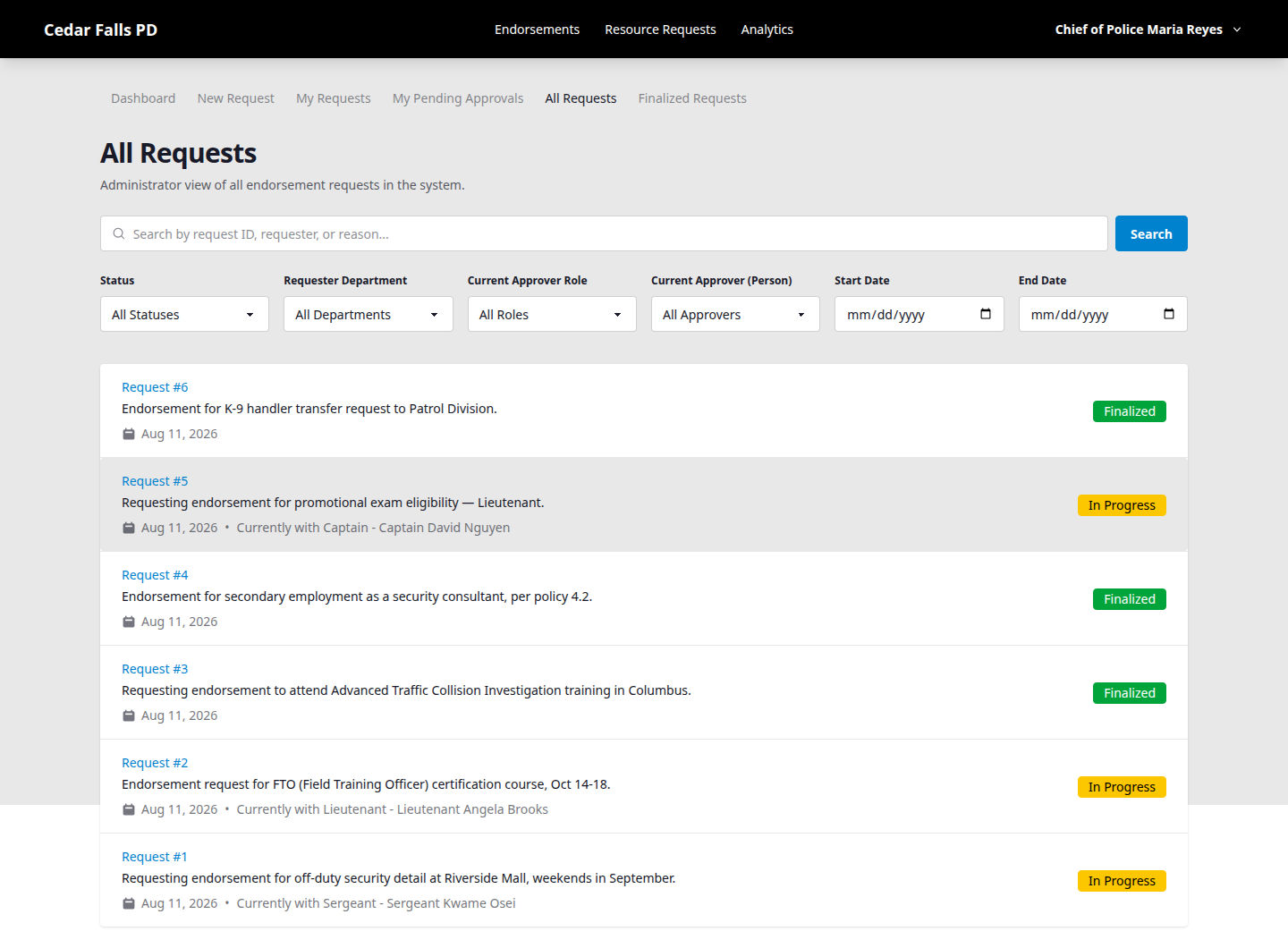Image resolution: width=1288 pixels, height=948 pixels.
Task: Click Finalized badge on Request #4
Action: click(x=1130, y=599)
